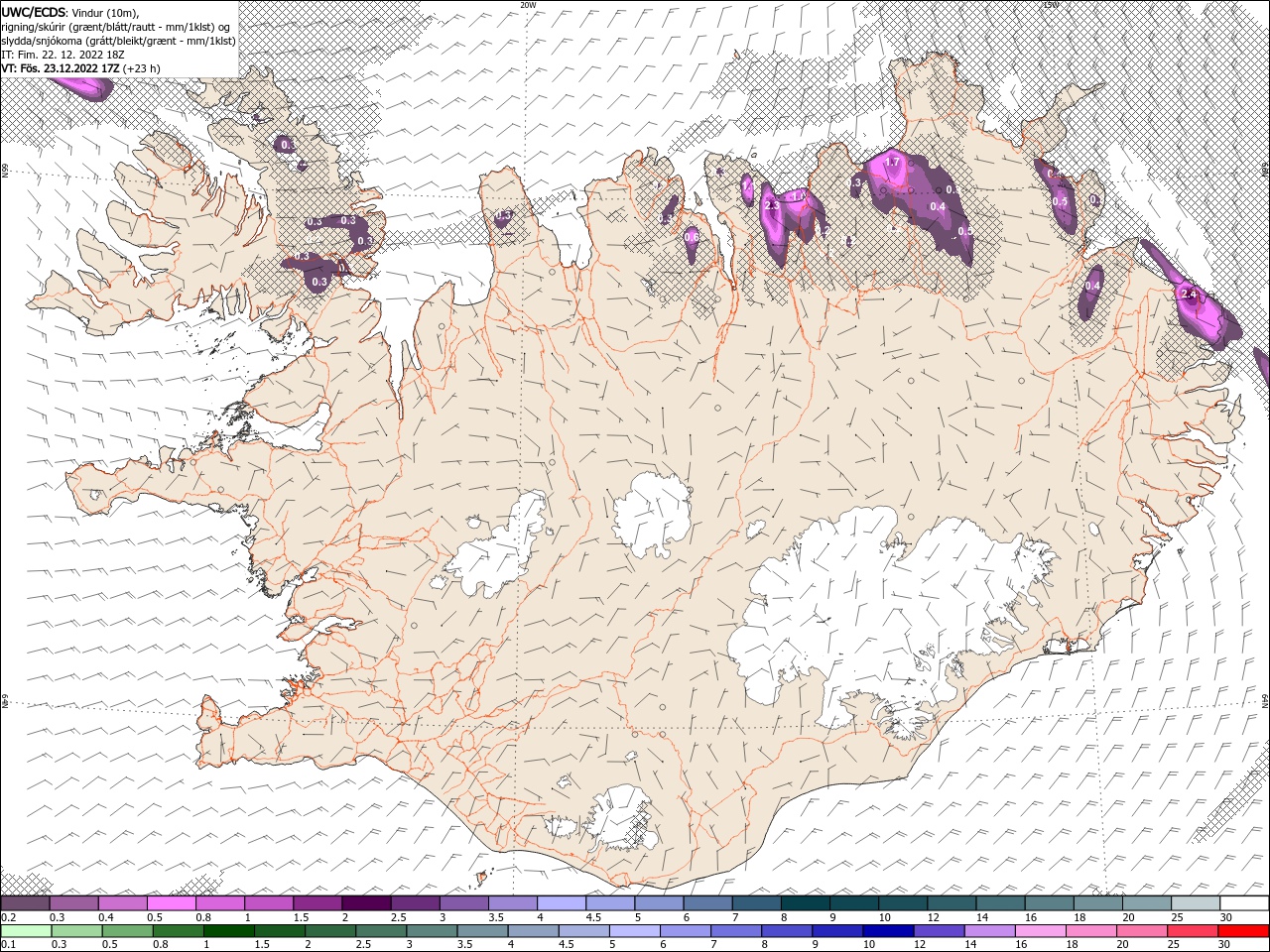Click the 'slydda/snjókoma' legend description line
The image size is (1270, 952).
pos(117,41)
